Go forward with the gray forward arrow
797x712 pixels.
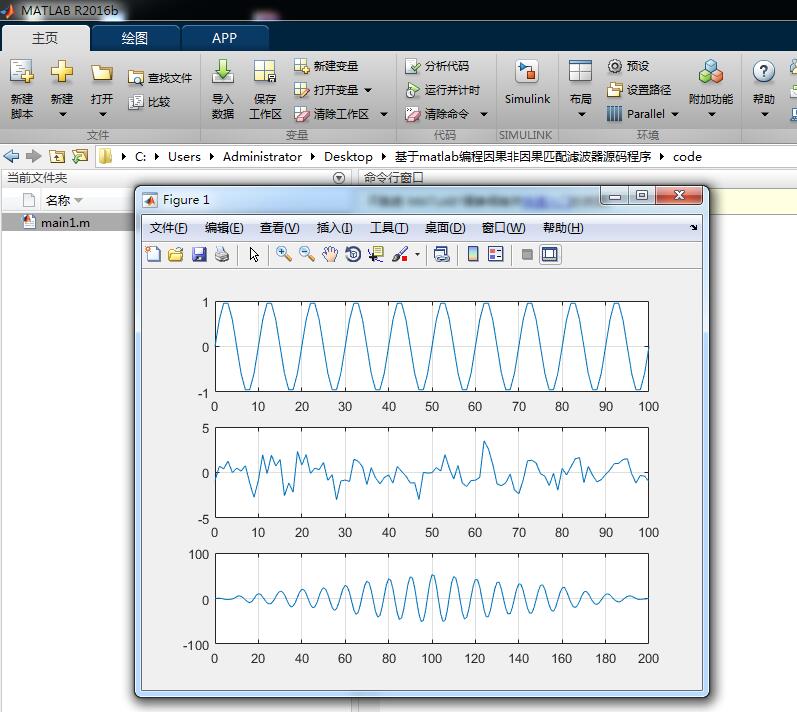[34, 156]
